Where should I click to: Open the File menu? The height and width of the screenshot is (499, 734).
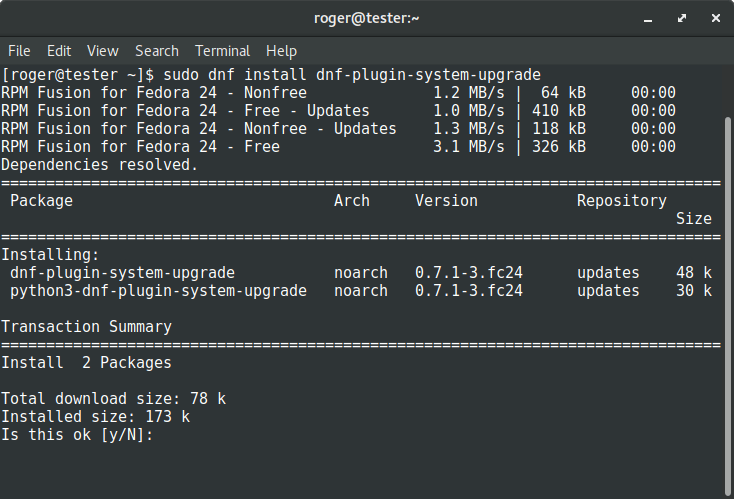click(x=19, y=51)
